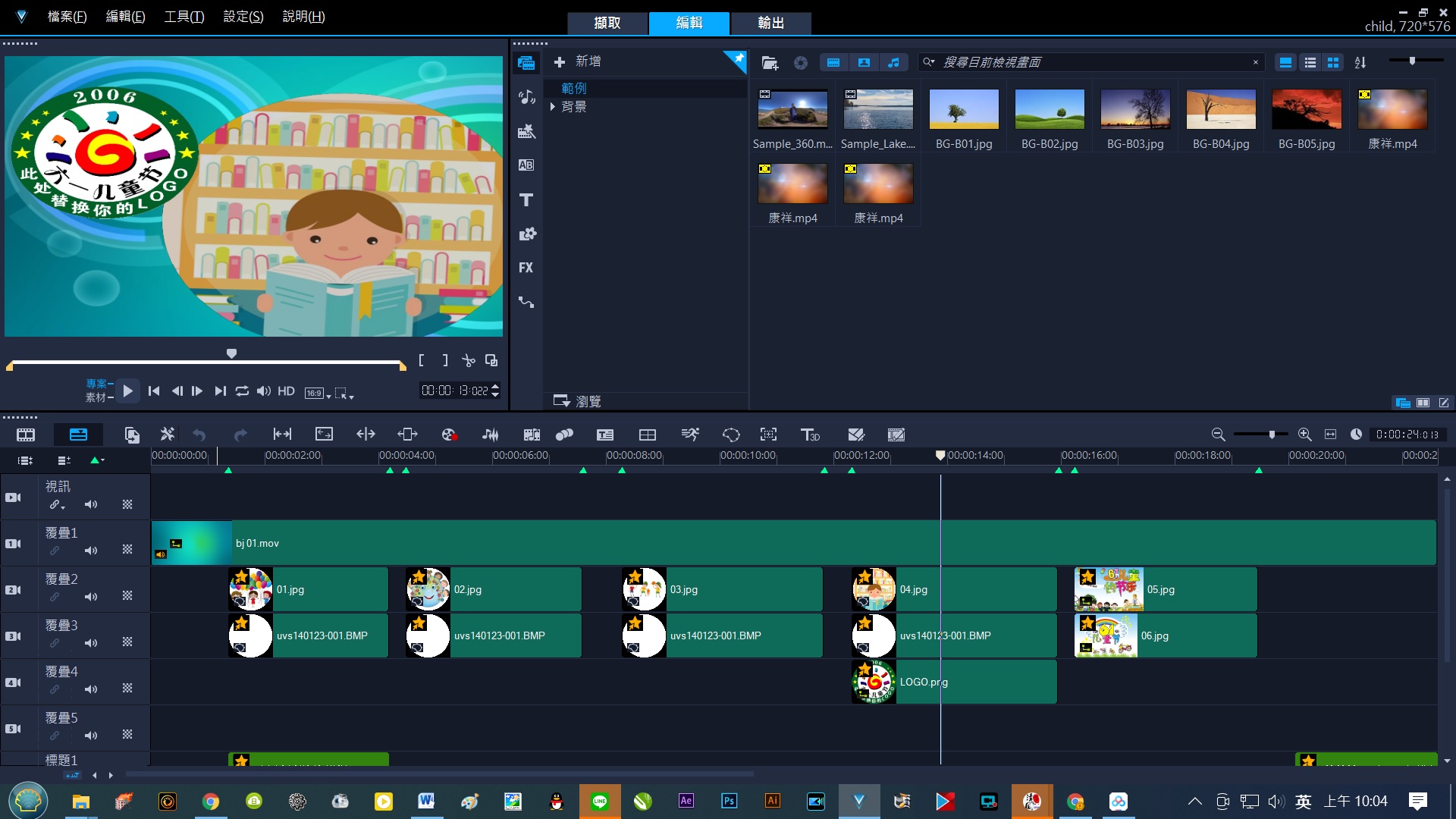Image resolution: width=1456 pixels, height=819 pixels.
Task: Click the Fit project in timeline icon
Action: coord(1330,435)
